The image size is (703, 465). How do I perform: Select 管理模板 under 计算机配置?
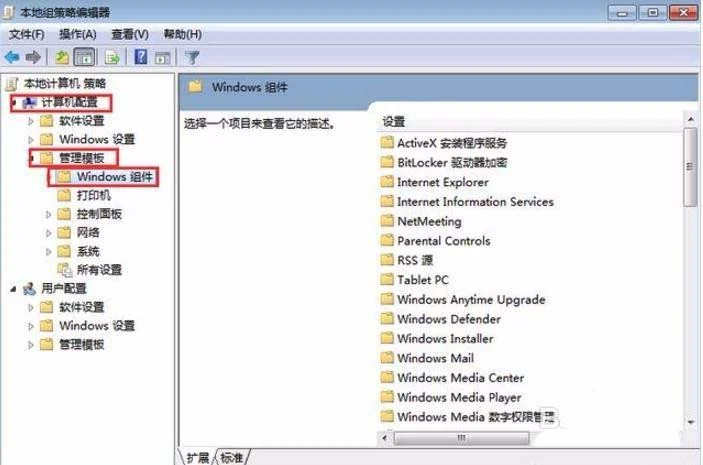82,158
